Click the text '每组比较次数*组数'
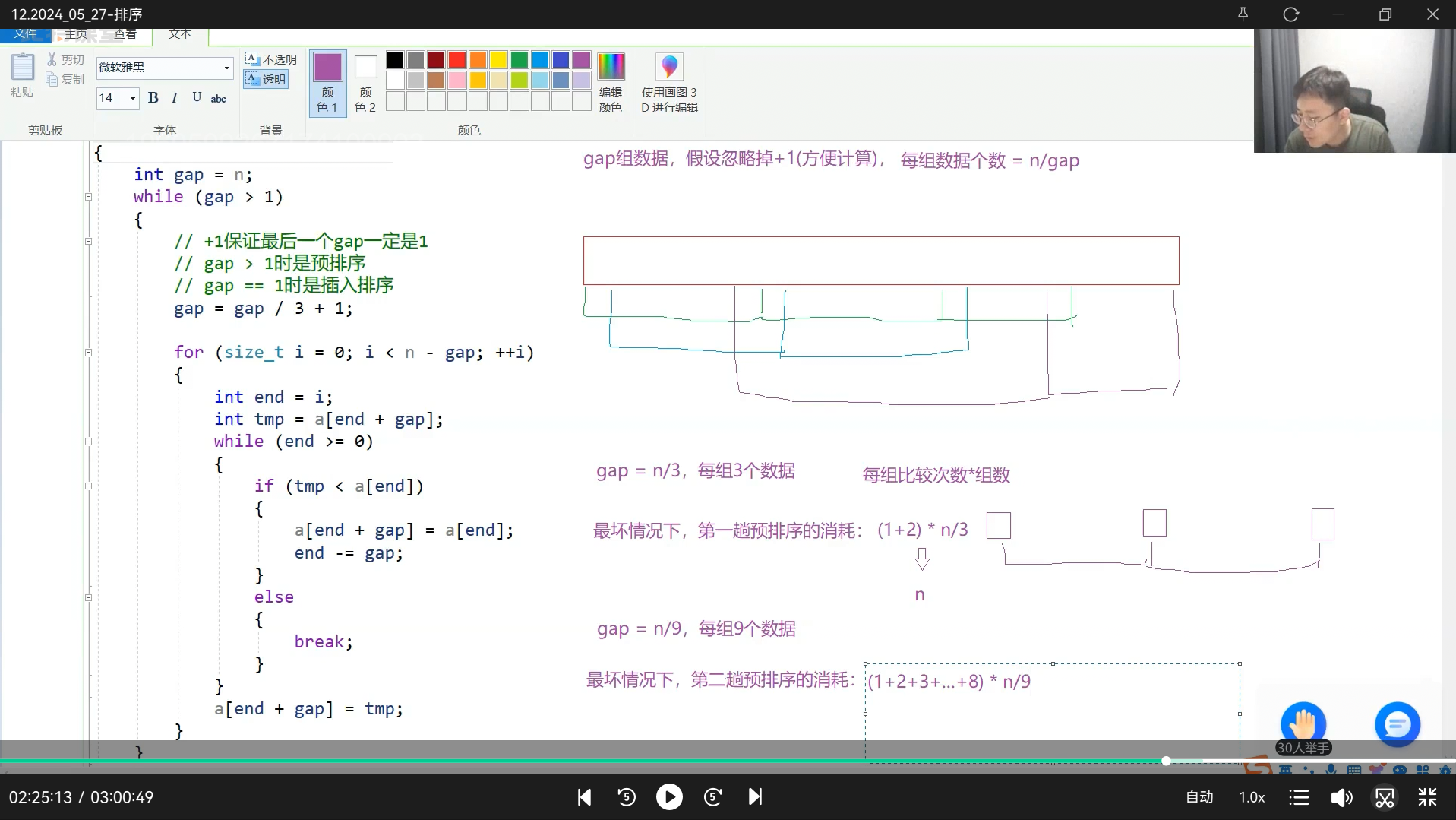Screen dimensions: 1456x820 pos(936,475)
